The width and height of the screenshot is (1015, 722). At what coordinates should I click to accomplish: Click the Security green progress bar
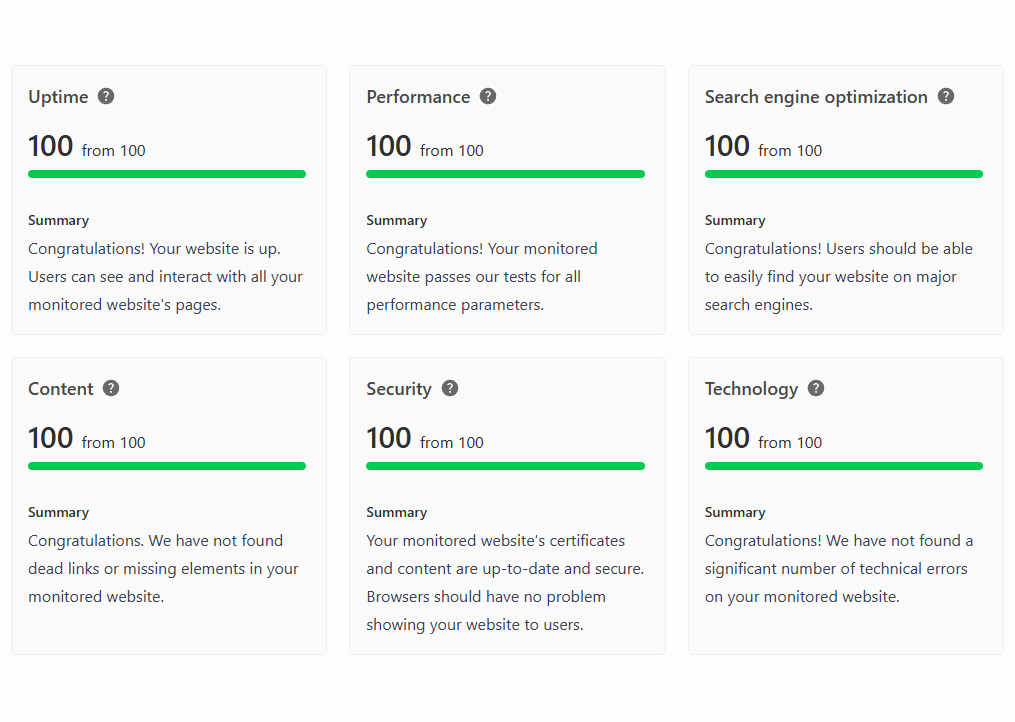tap(505, 466)
